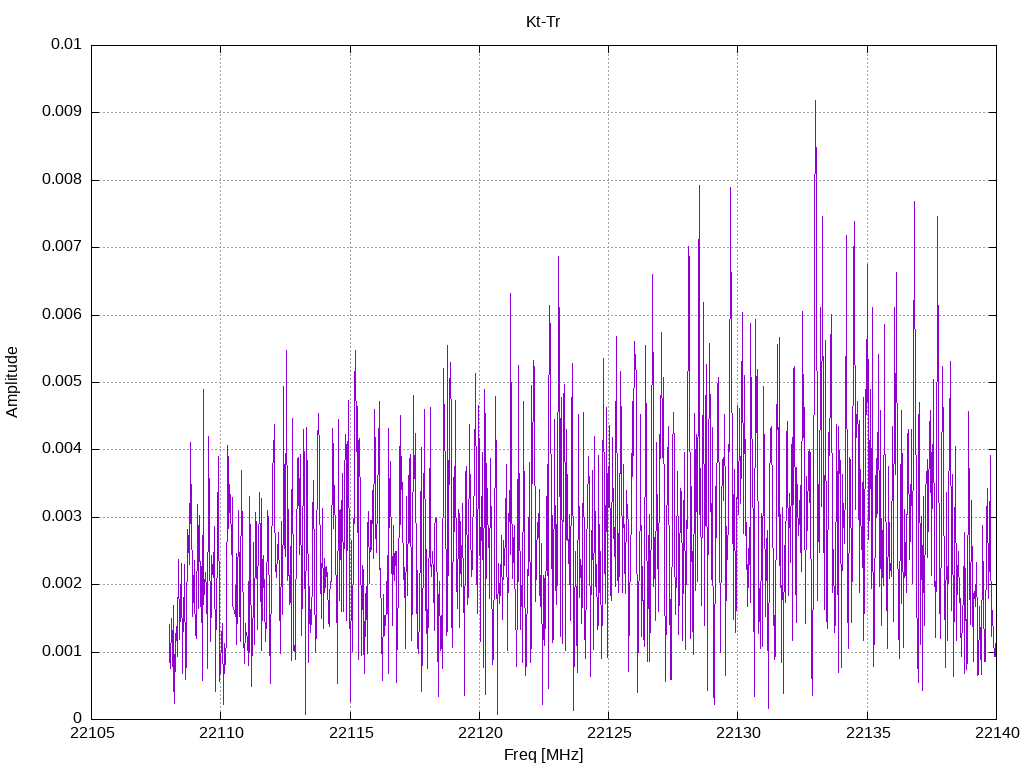This screenshot has height=768, width=1024.
Task: Click the 0.006 y-axis tick label
Action: (x=62, y=314)
